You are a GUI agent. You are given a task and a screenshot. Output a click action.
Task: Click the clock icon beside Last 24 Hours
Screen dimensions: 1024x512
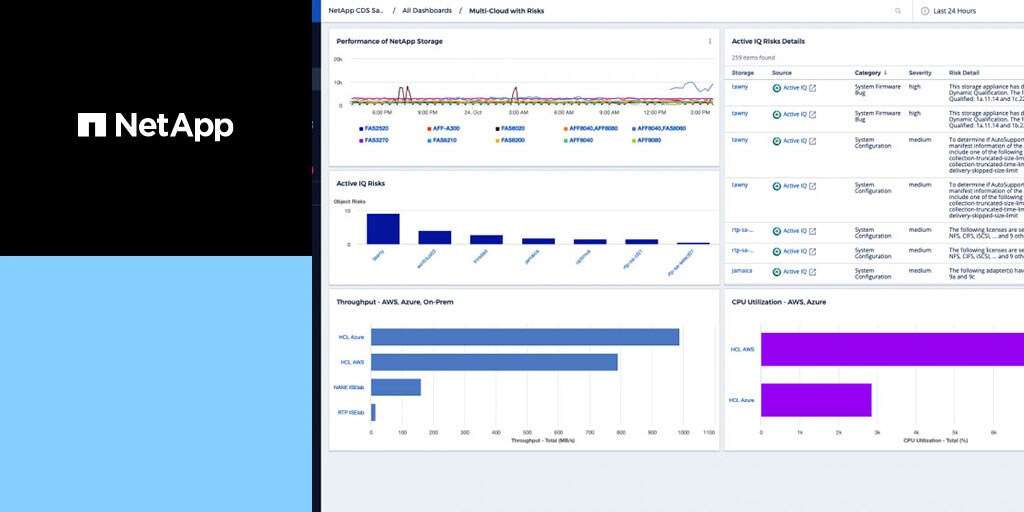point(924,11)
